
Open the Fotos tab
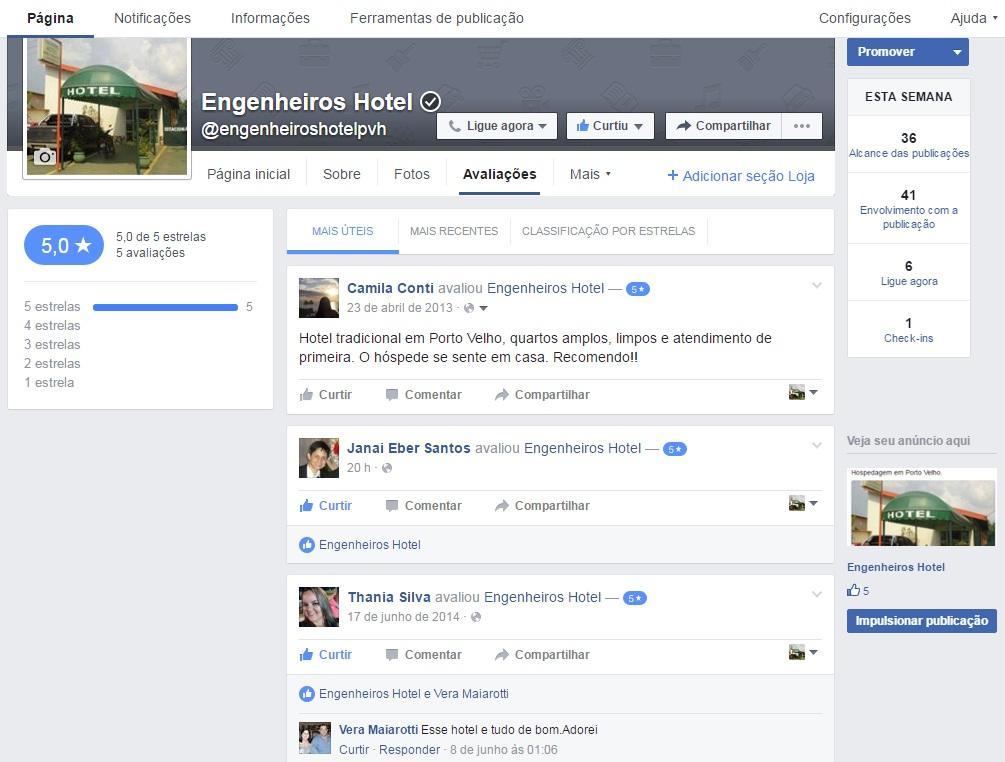[411, 174]
